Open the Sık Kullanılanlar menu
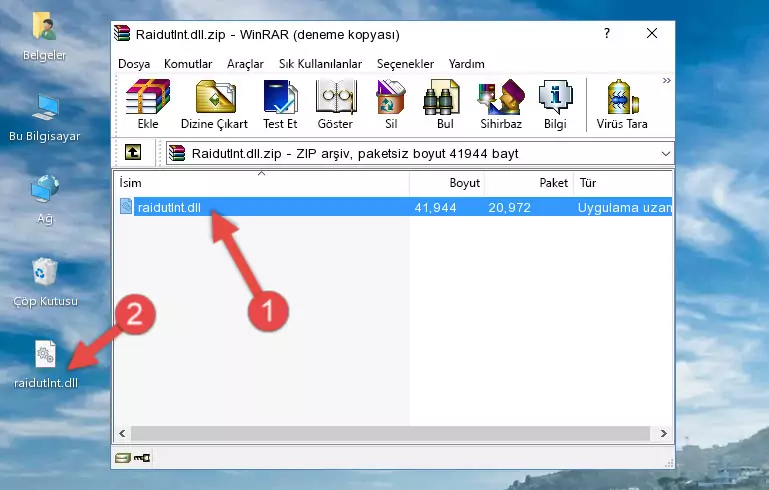This screenshot has width=769, height=490. point(320,64)
